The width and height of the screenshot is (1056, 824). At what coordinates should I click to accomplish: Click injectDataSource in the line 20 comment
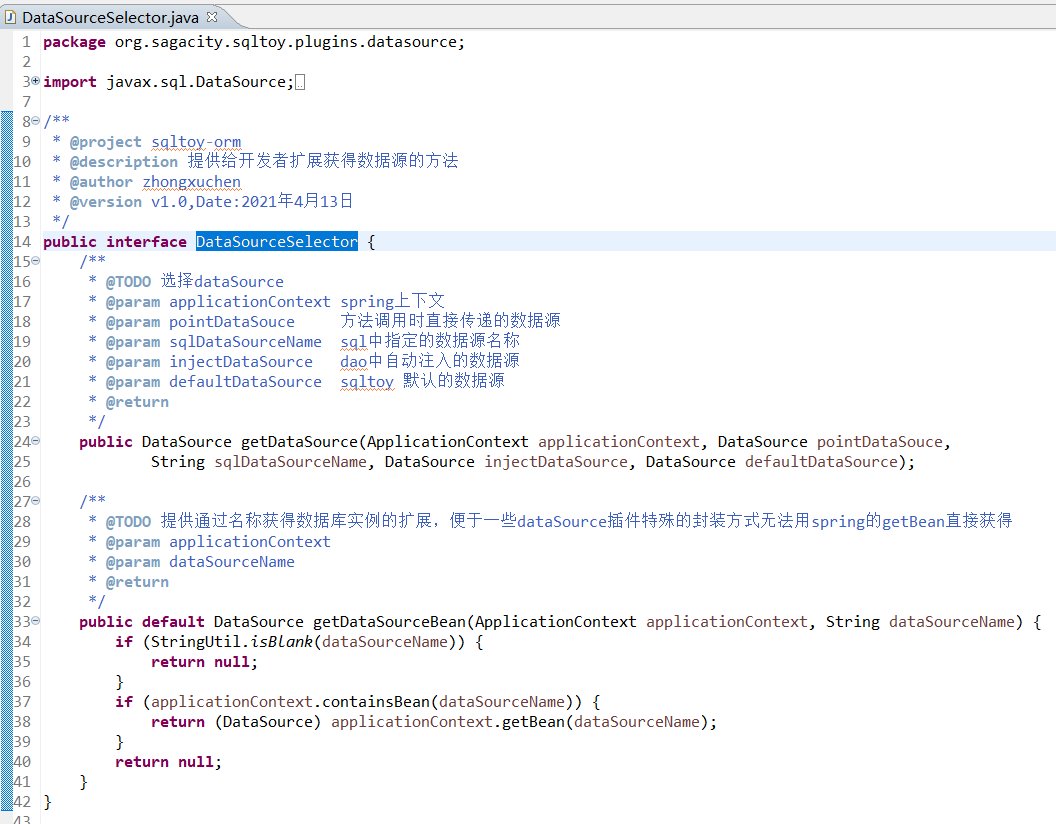(240, 362)
